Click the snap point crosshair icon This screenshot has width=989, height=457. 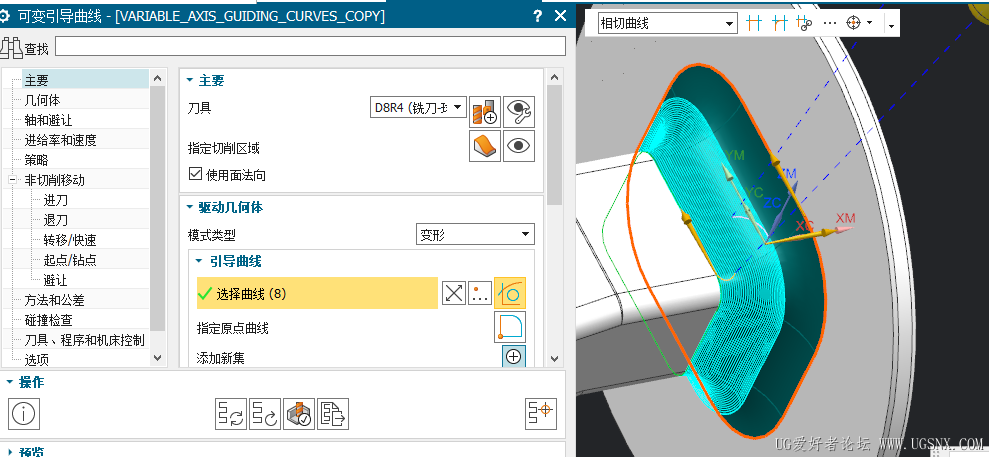click(853, 23)
